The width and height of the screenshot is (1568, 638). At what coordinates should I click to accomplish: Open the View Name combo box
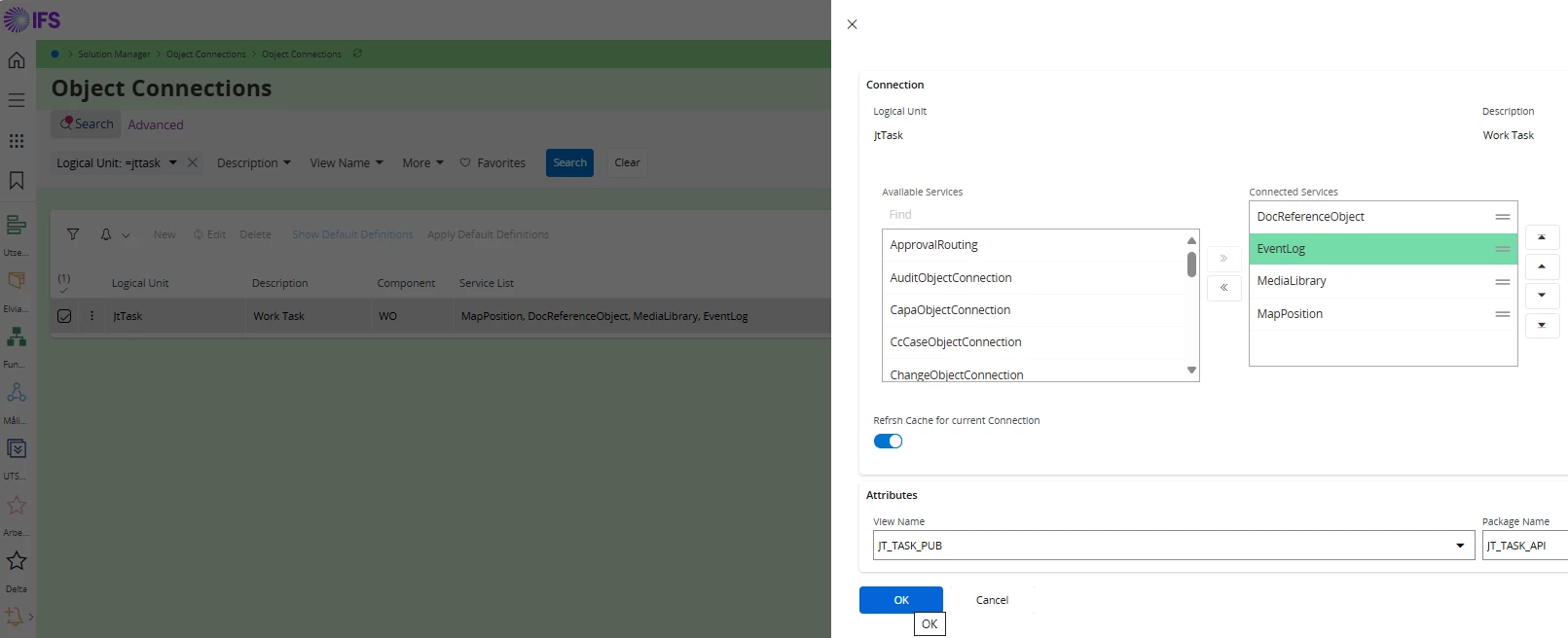click(1174, 546)
